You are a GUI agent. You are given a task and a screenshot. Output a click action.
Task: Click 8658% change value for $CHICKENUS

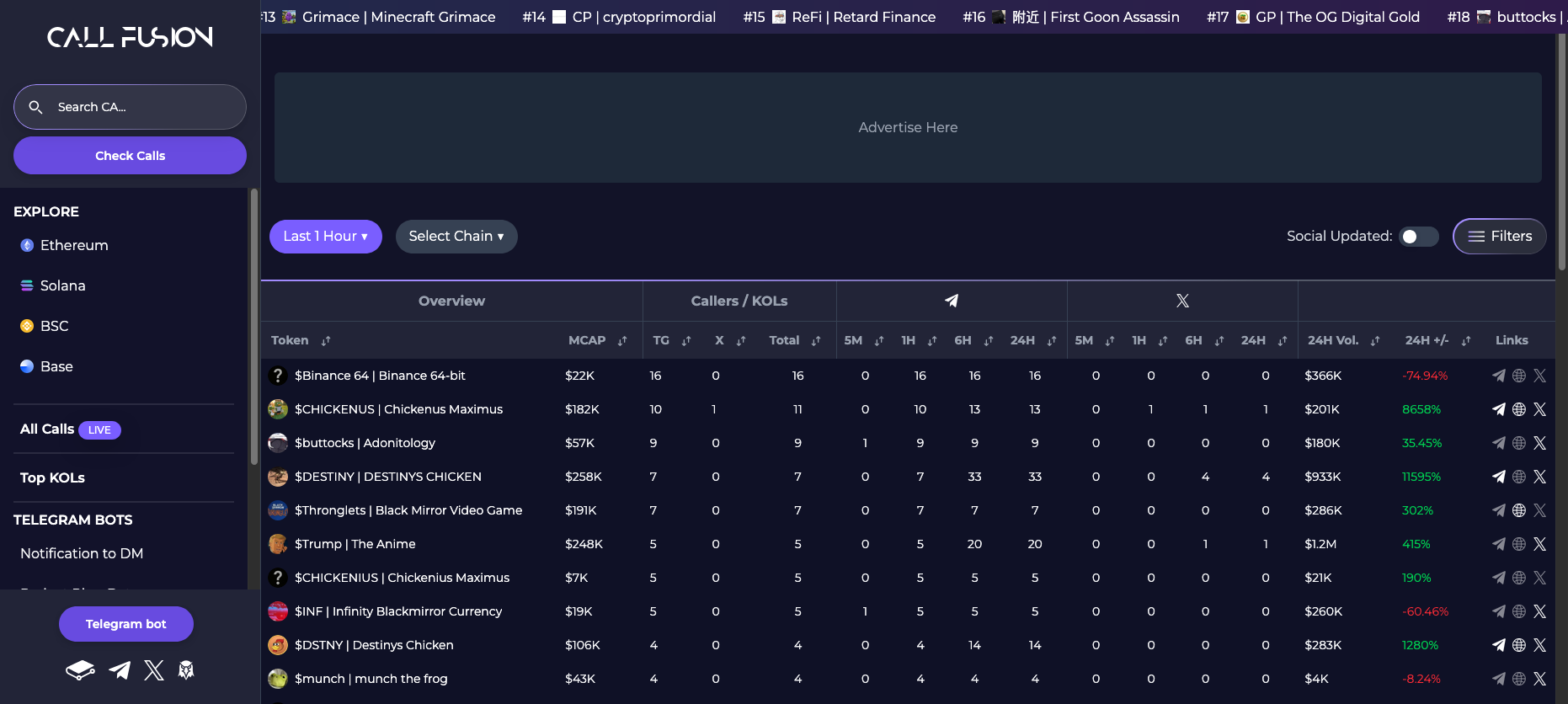point(1421,409)
